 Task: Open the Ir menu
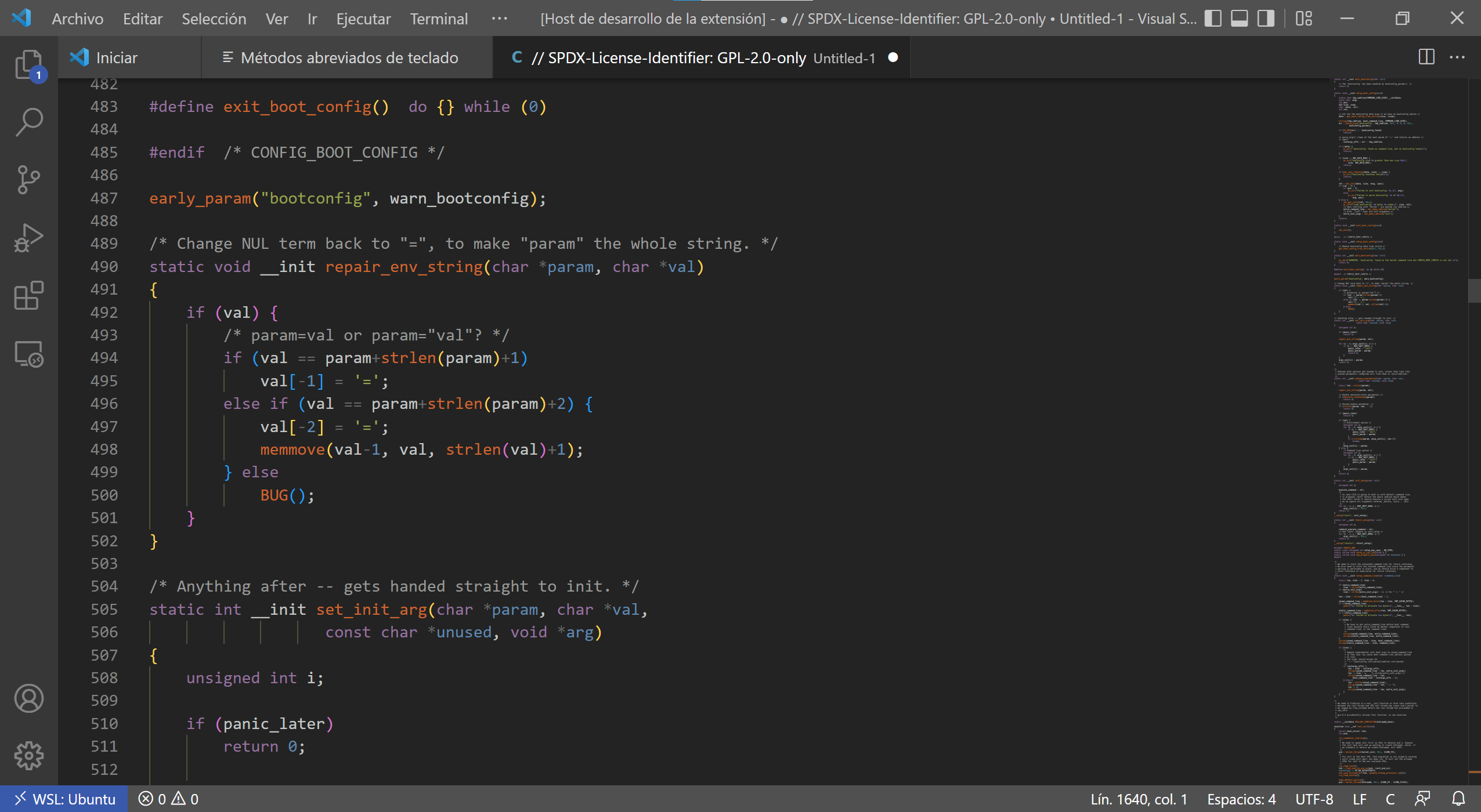[312, 19]
